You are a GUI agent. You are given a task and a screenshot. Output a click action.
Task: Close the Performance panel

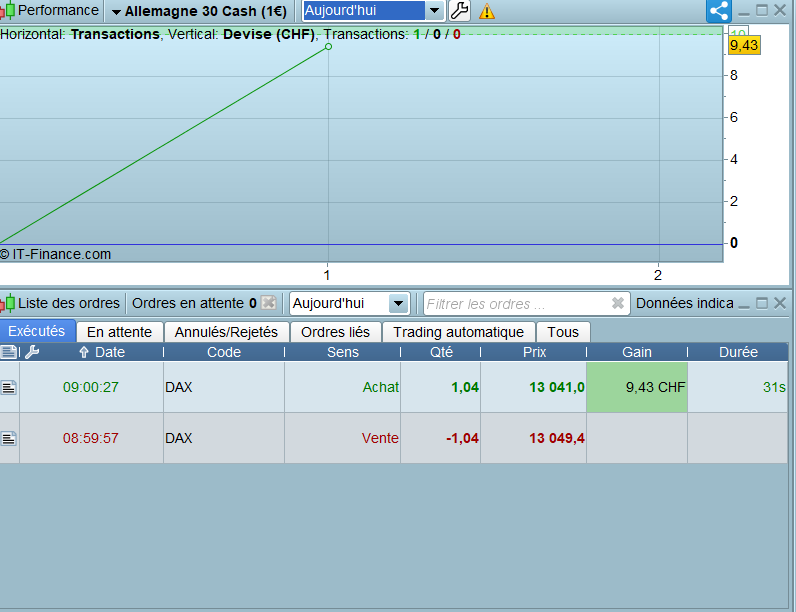click(780, 10)
